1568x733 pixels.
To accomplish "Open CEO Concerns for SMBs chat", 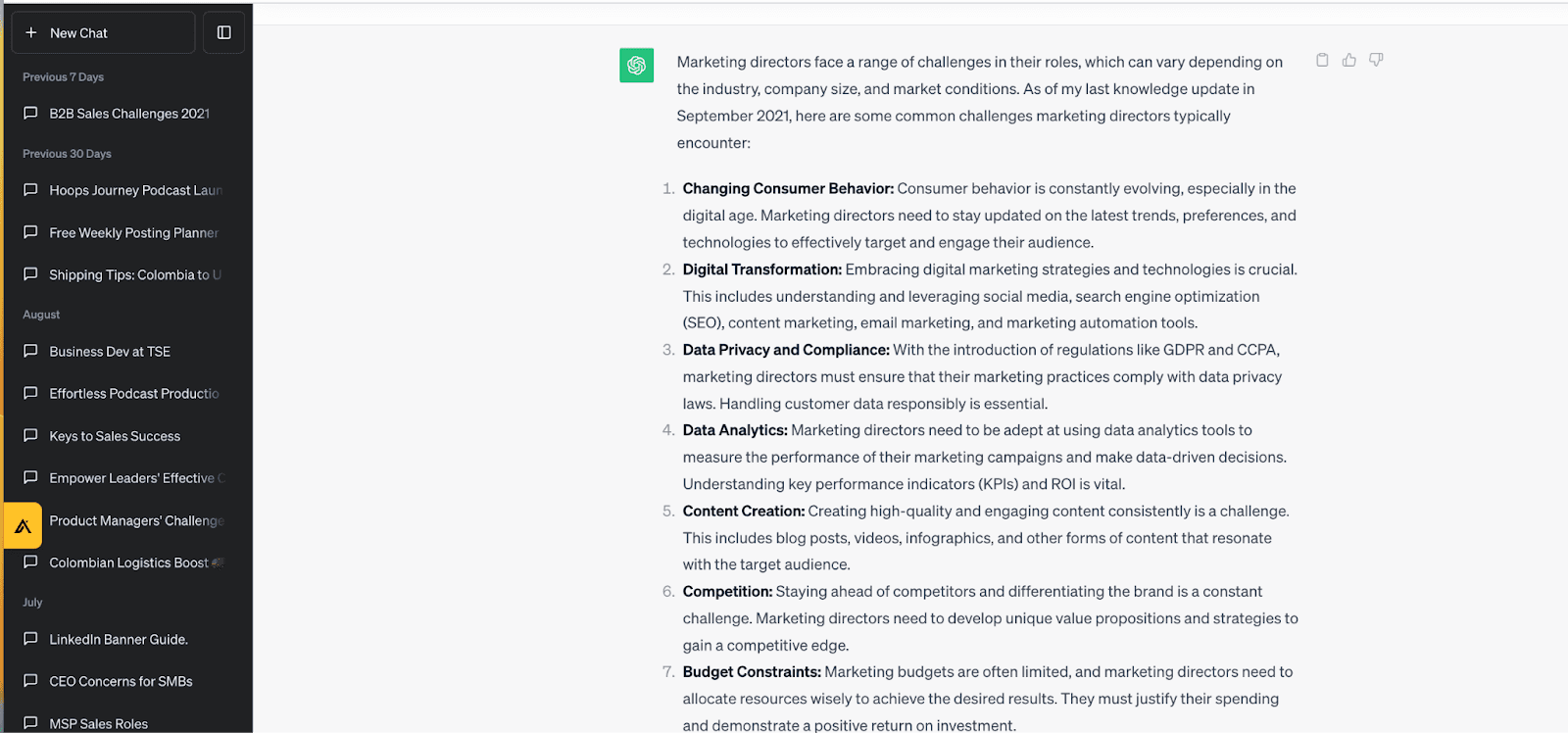I will pos(121,681).
